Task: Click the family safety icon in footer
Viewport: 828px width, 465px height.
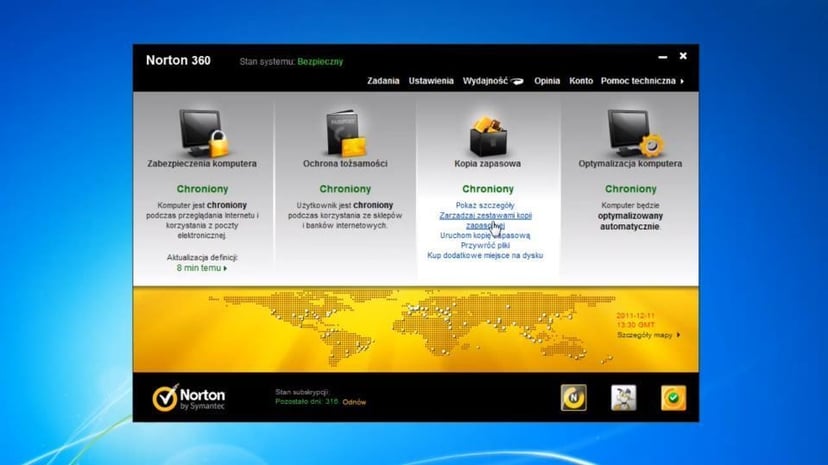Action: pyautogui.click(x=624, y=397)
